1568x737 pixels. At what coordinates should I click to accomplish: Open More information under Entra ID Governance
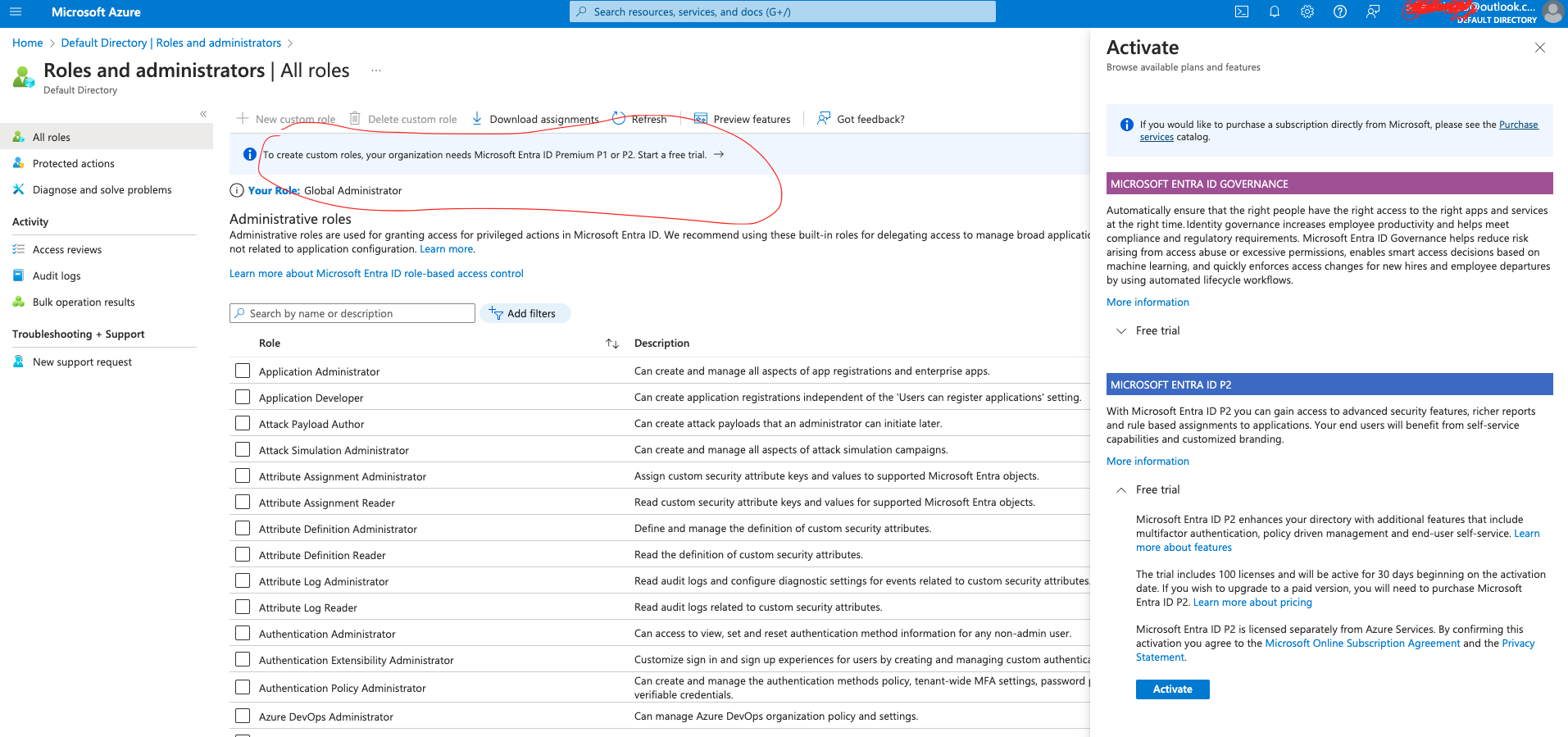coord(1148,303)
